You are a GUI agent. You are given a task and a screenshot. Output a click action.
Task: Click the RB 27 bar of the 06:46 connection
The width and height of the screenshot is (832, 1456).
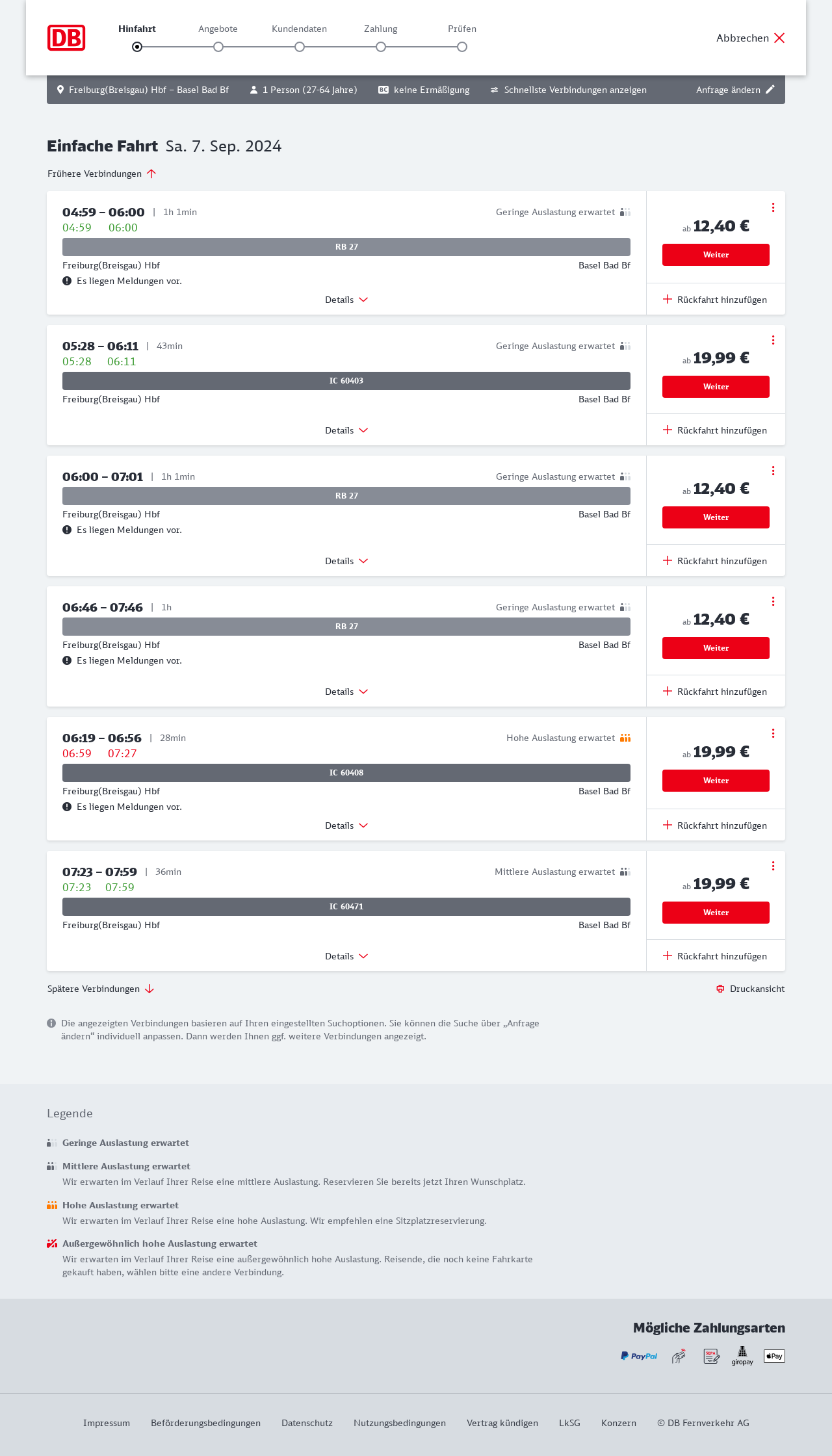click(346, 627)
